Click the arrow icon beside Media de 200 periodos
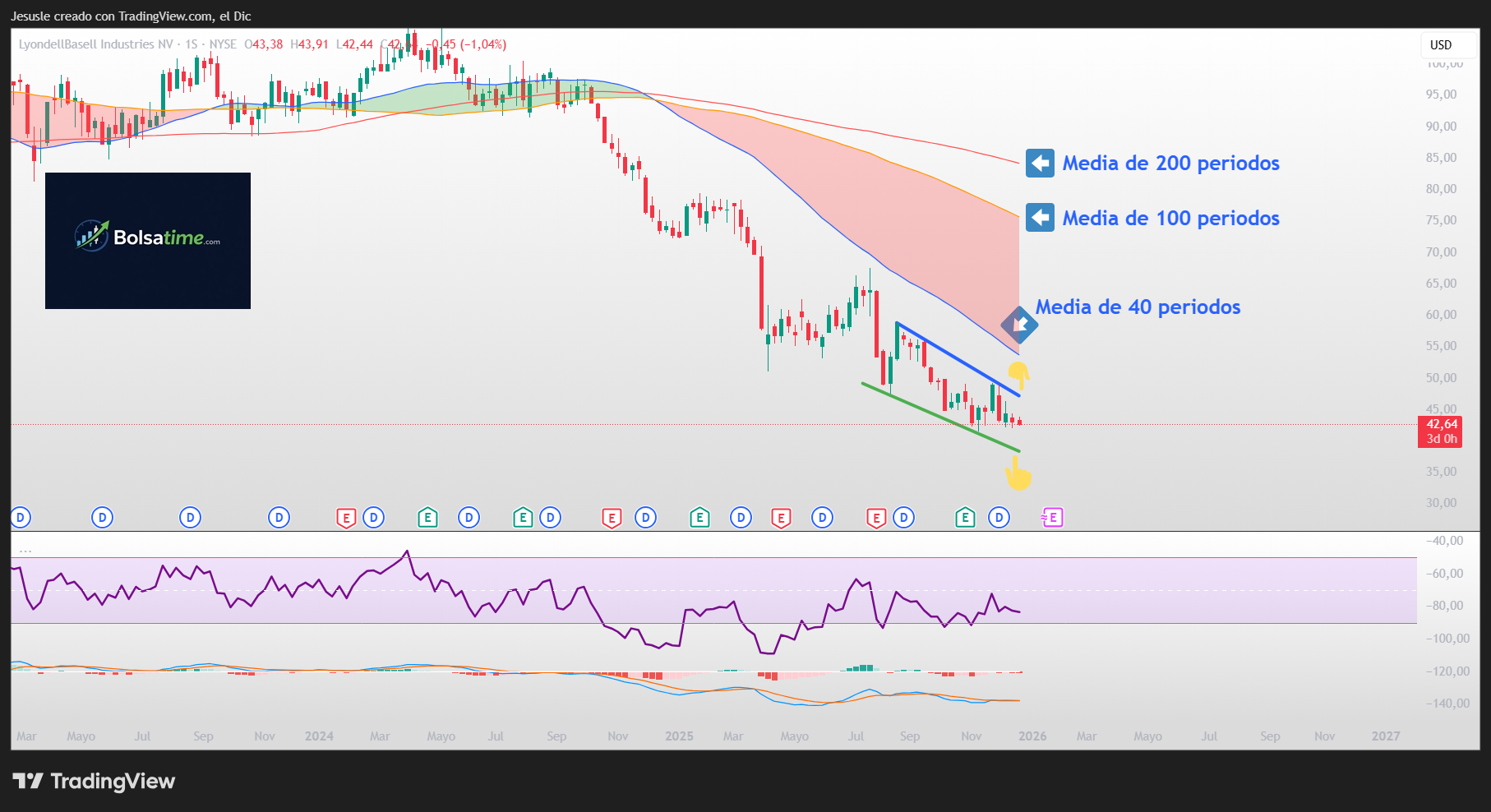 (x=1039, y=163)
